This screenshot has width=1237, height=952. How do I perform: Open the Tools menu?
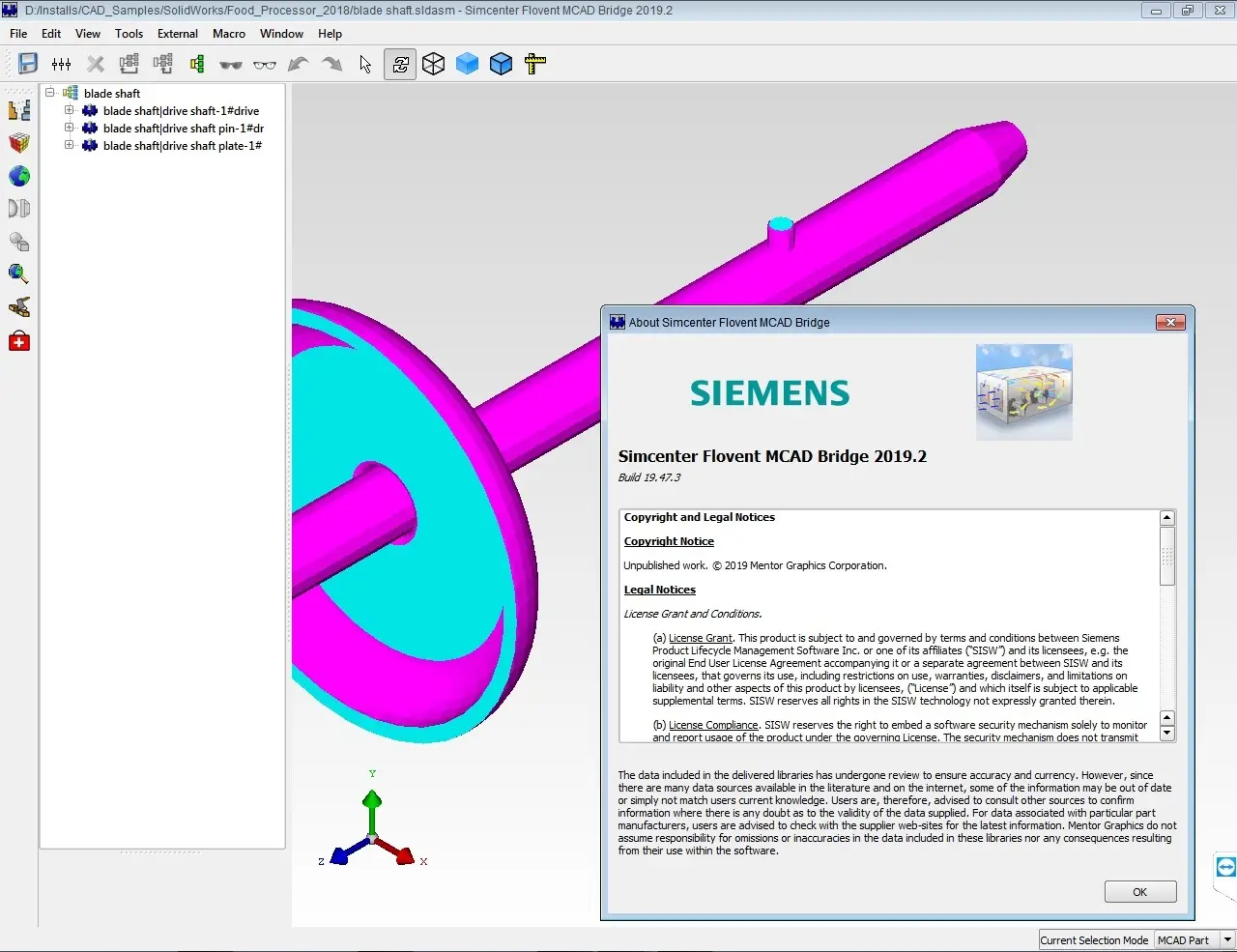[129, 33]
